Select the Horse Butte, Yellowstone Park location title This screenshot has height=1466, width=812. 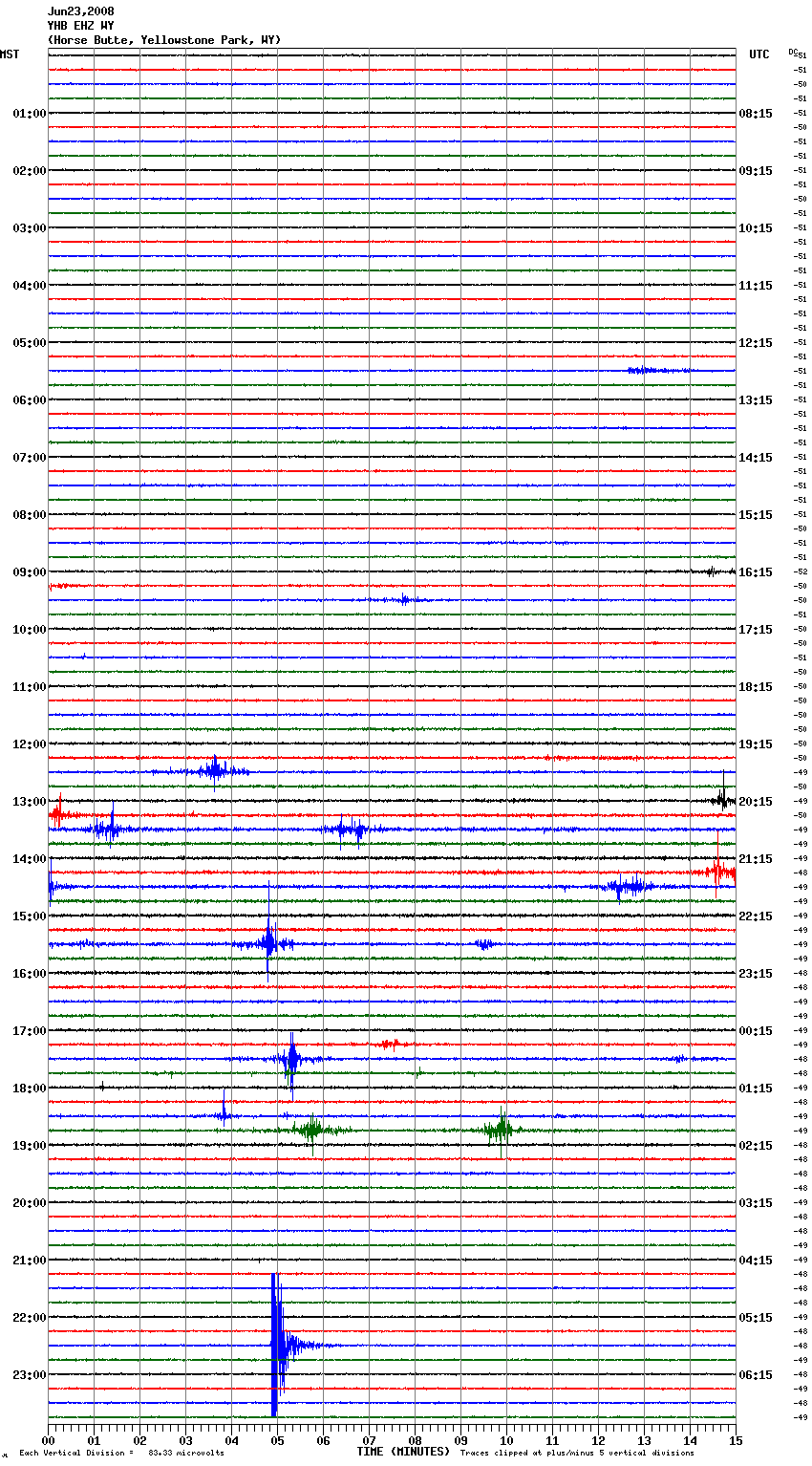164,40
